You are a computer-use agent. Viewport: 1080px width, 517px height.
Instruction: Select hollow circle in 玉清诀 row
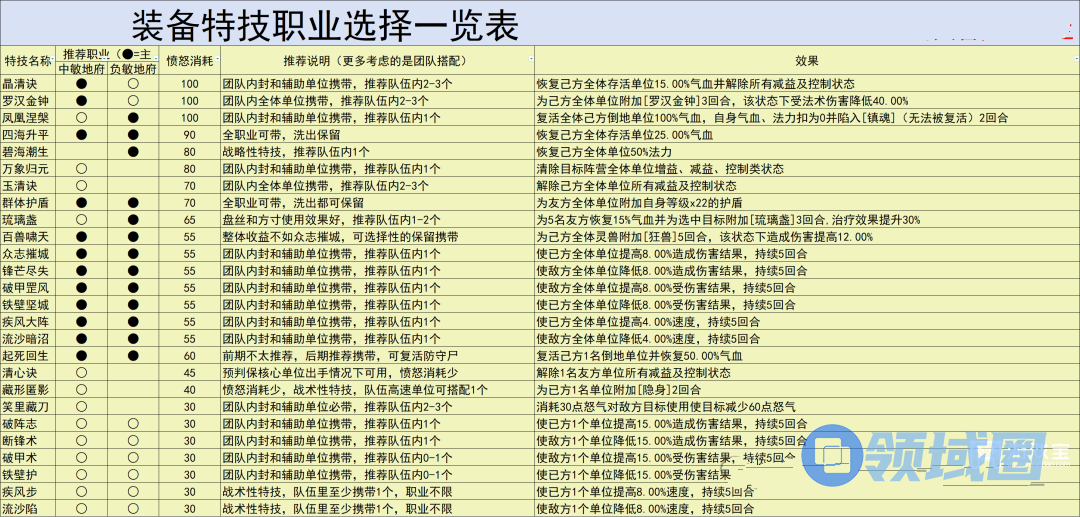click(x=82, y=186)
